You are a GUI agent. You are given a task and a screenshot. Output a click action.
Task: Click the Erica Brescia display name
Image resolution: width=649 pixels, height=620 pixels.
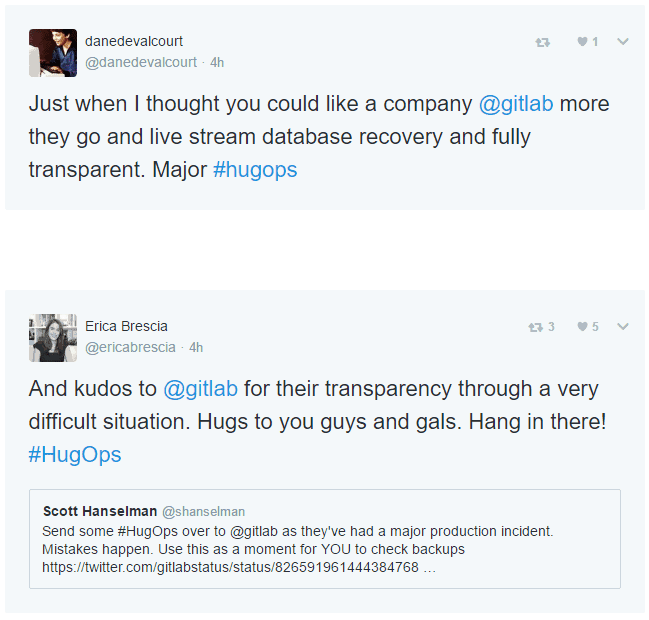(x=126, y=326)
